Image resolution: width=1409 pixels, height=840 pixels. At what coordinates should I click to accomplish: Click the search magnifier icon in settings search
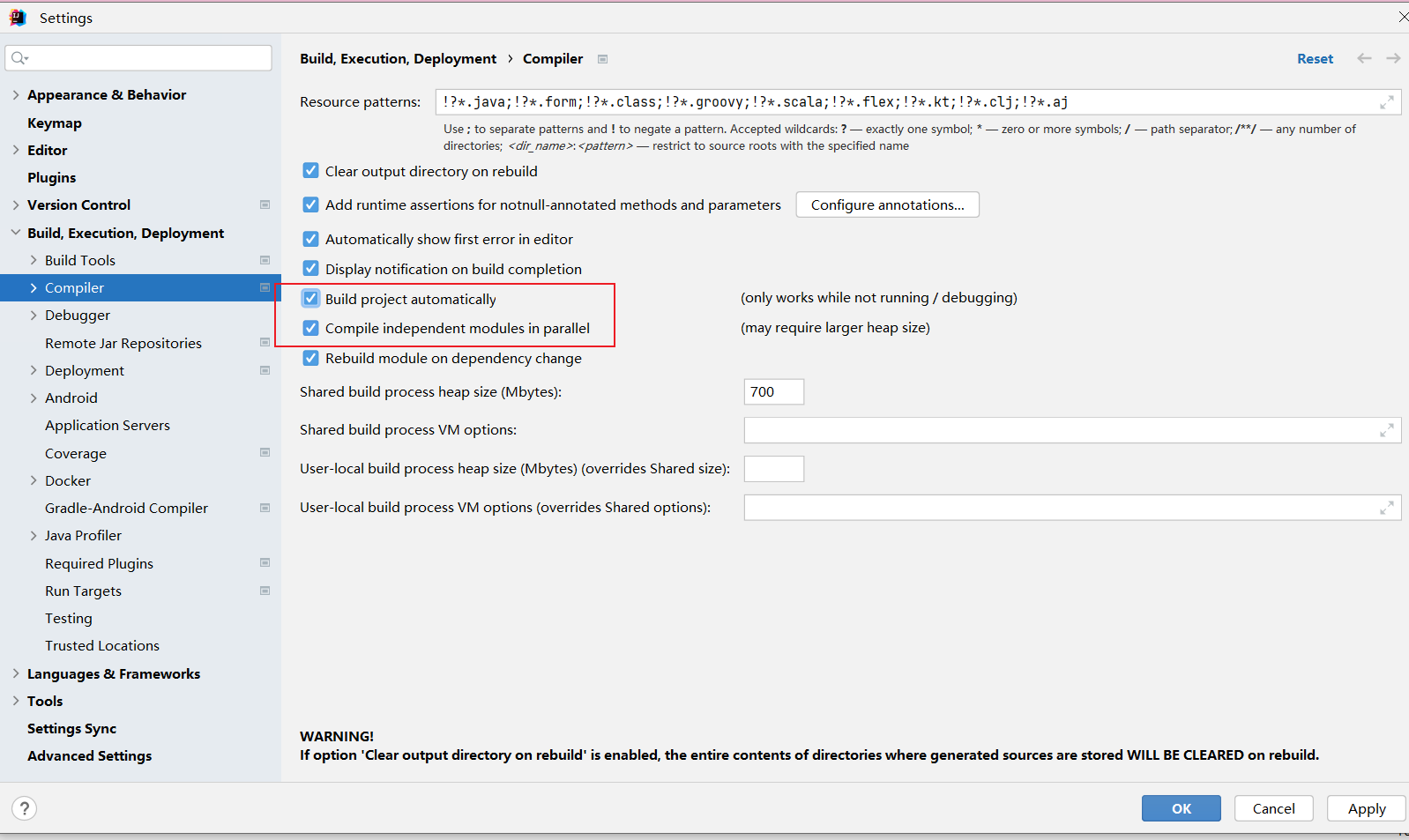pyautogui.click(x=19, y=58)
